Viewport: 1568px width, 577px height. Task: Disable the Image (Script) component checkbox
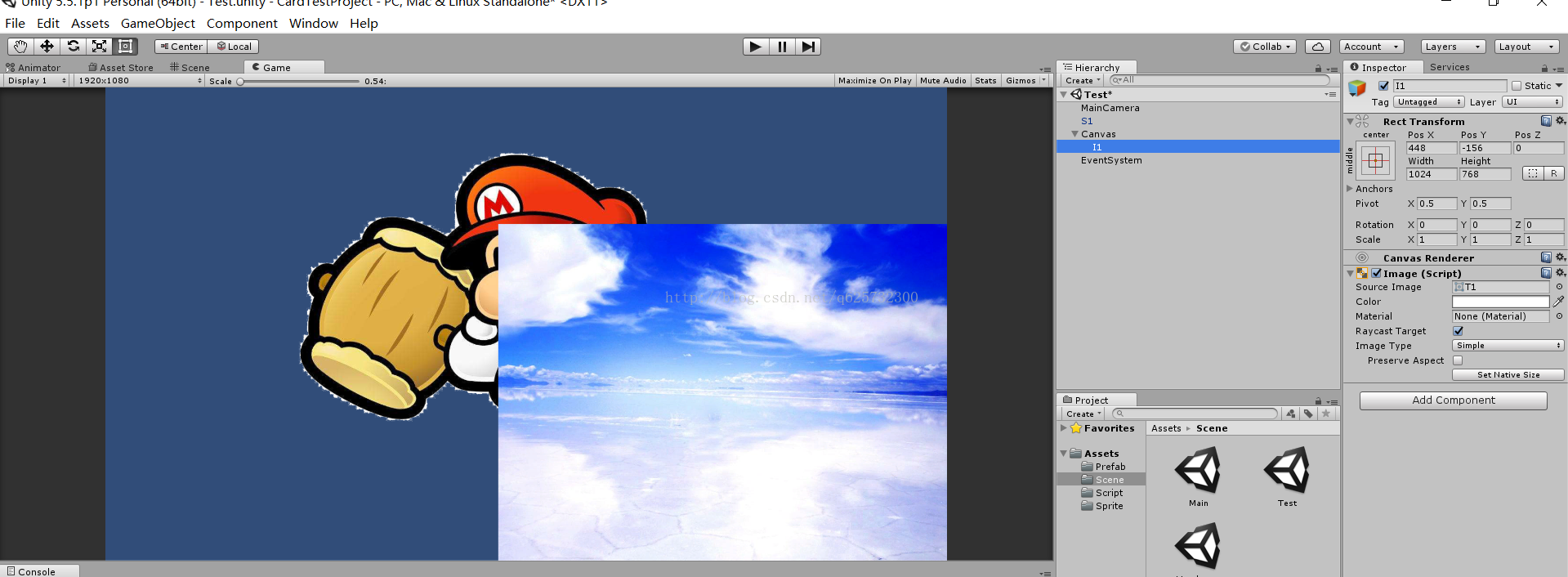click(x=1377, y=273)
